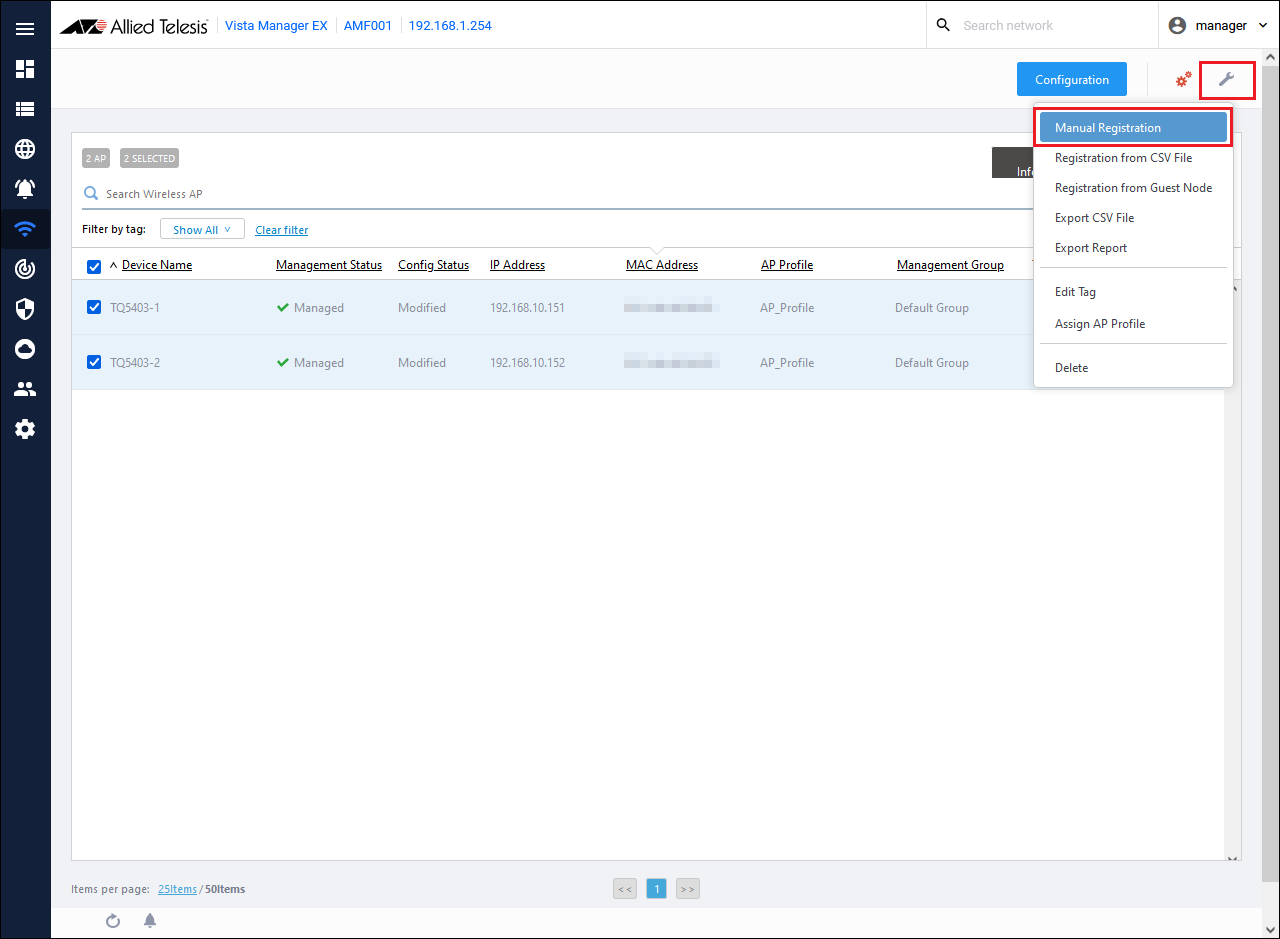The height and width of the screenshot is (939, 1280).
Task: Open the alarm bell sidebar icon
Action: 25,189
